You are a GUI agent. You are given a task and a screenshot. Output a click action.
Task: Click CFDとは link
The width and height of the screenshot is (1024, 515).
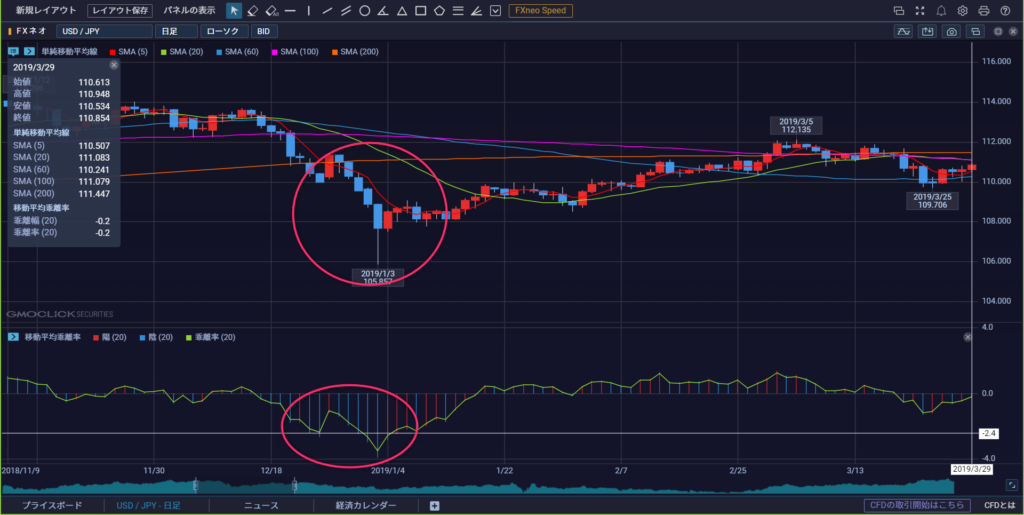[x=998, y=505]
